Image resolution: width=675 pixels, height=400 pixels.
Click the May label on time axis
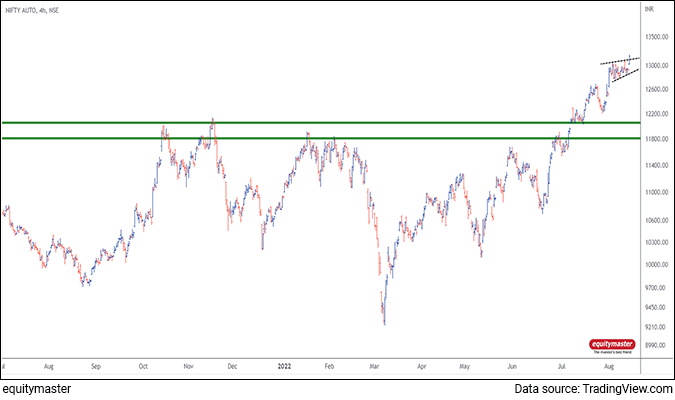pos(464,367)
